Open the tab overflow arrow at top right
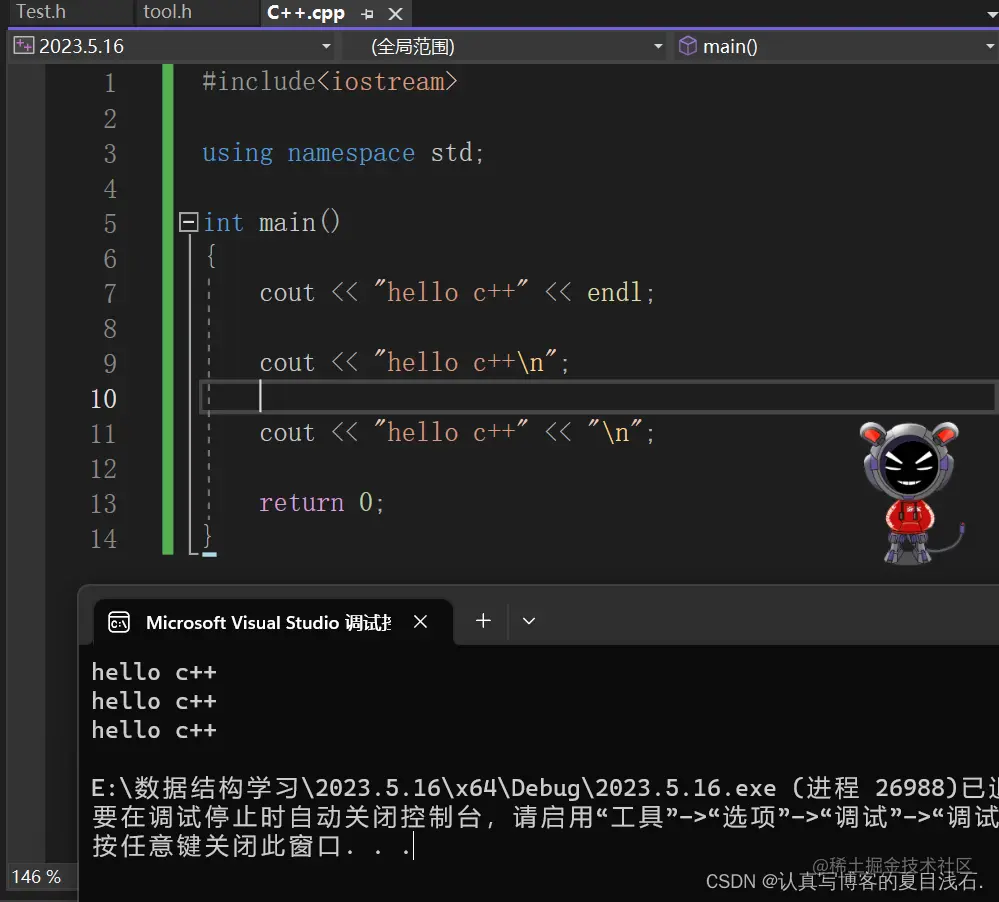999x902 pixels. click(991, 13)
